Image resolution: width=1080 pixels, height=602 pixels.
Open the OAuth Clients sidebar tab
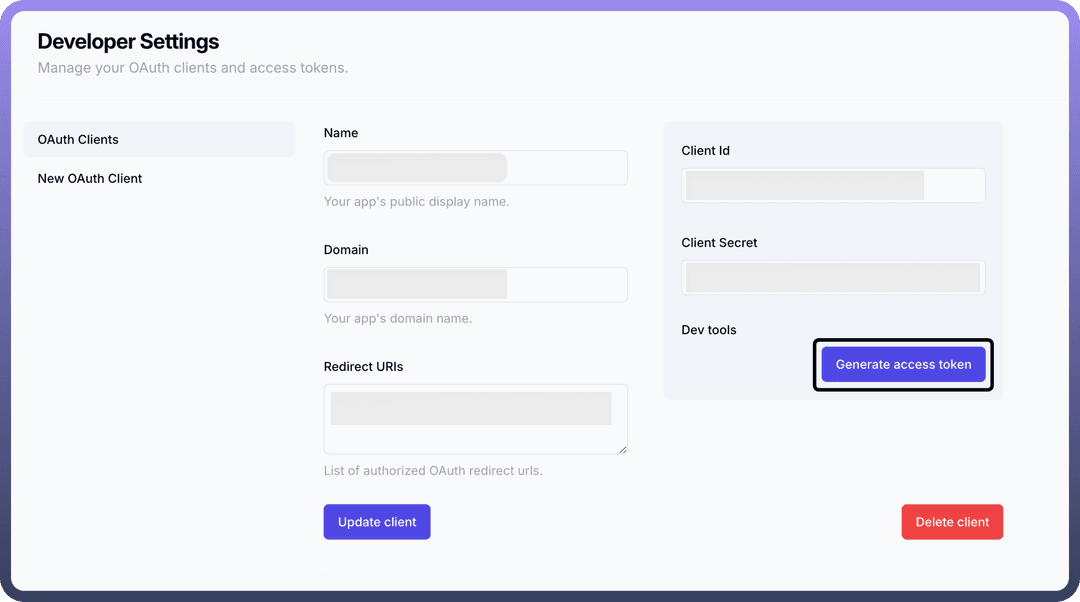(78, 139)
